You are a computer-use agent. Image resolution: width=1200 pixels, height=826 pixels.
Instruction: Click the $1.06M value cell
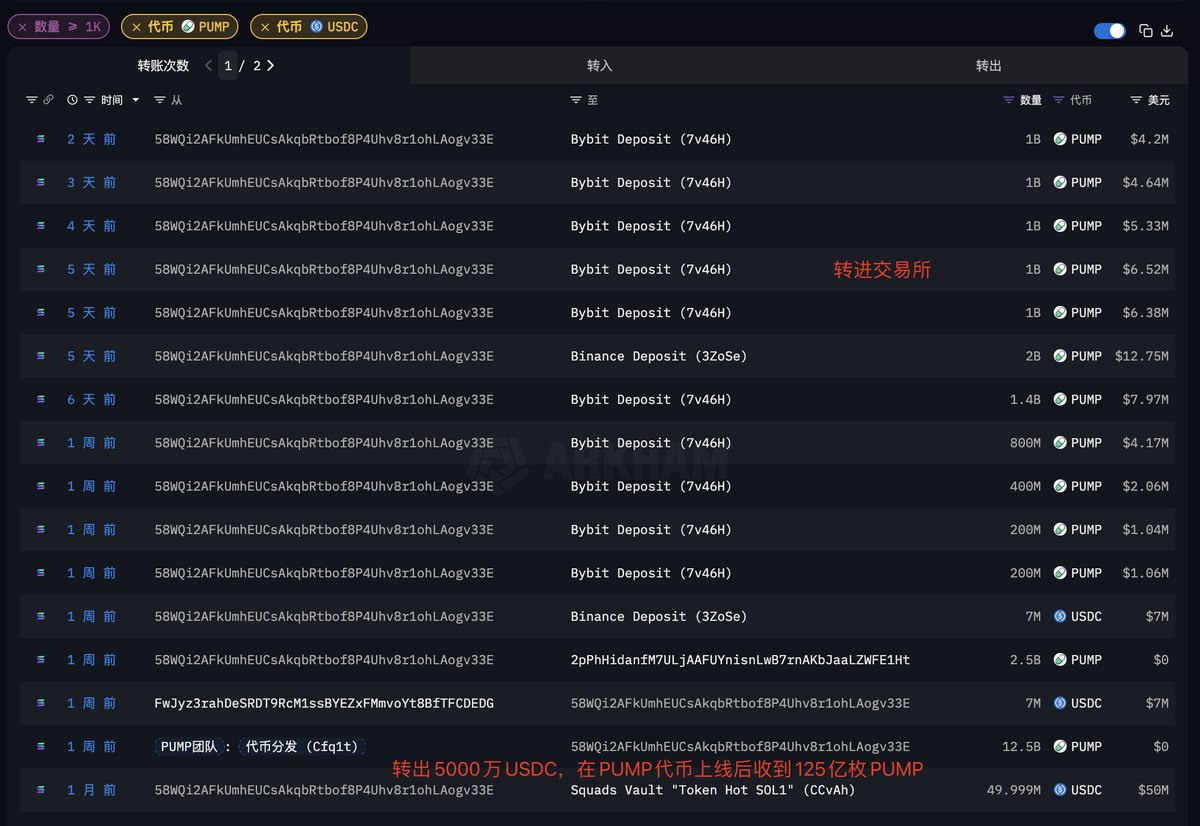click(1145, 573)
